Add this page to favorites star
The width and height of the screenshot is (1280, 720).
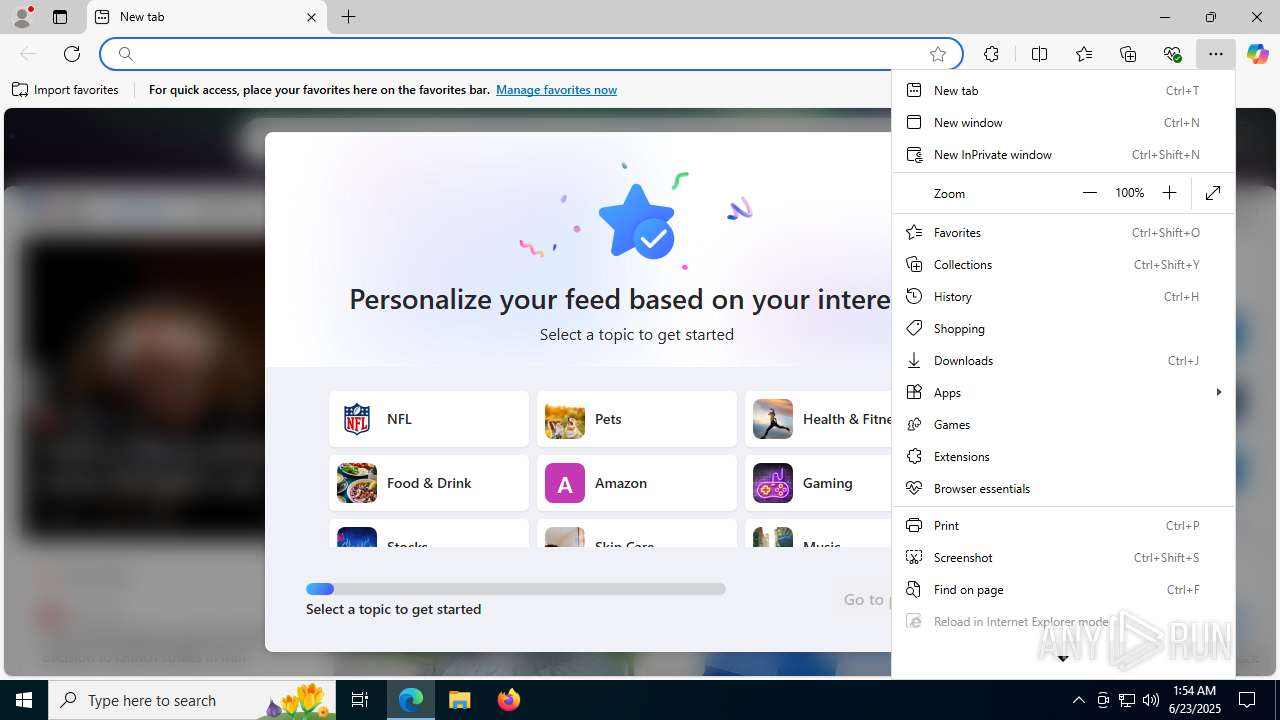(937, 54)
